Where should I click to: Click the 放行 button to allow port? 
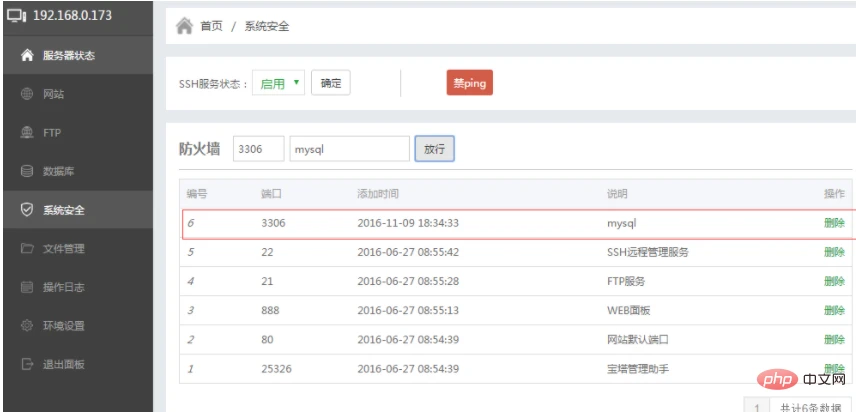click(x=435, y=149)
